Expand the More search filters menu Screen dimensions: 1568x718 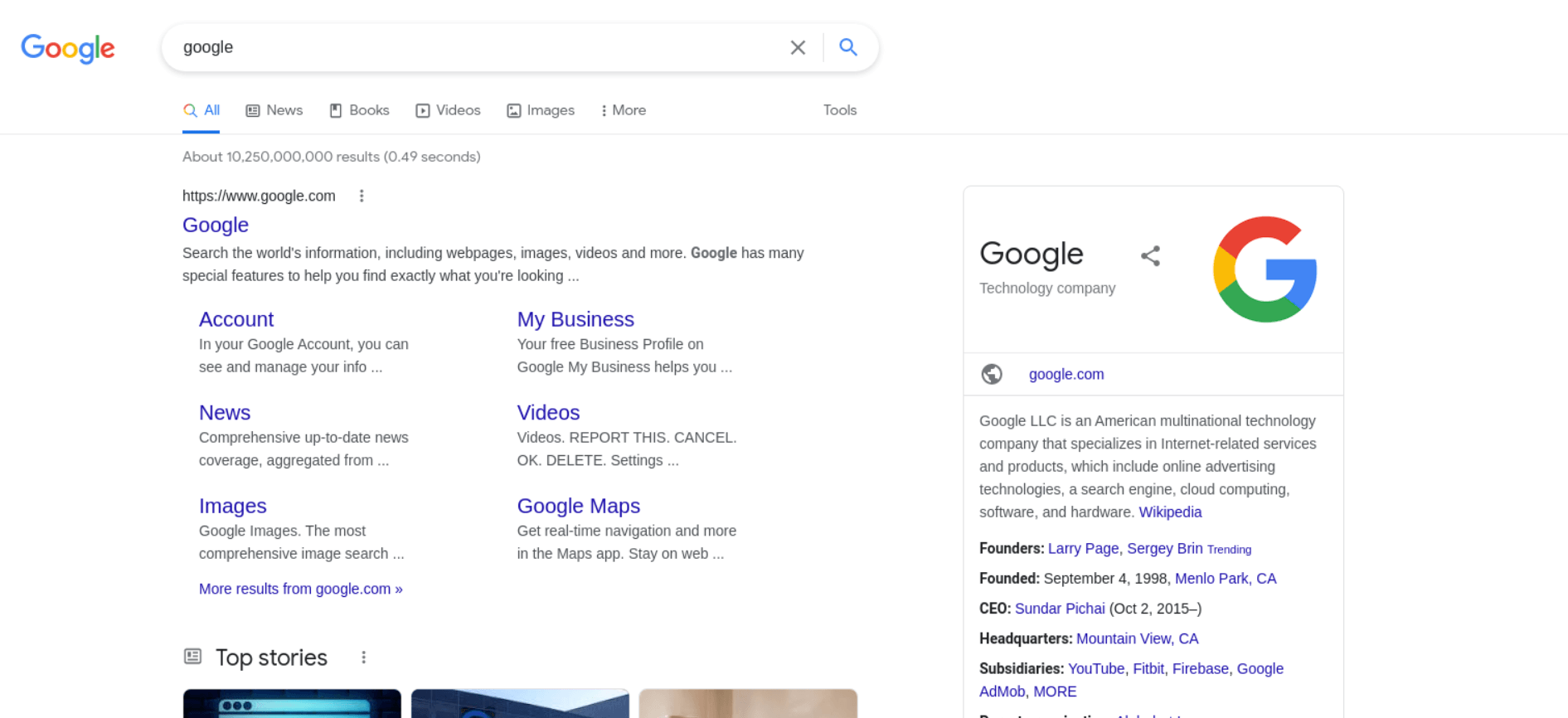click(623, 110)
